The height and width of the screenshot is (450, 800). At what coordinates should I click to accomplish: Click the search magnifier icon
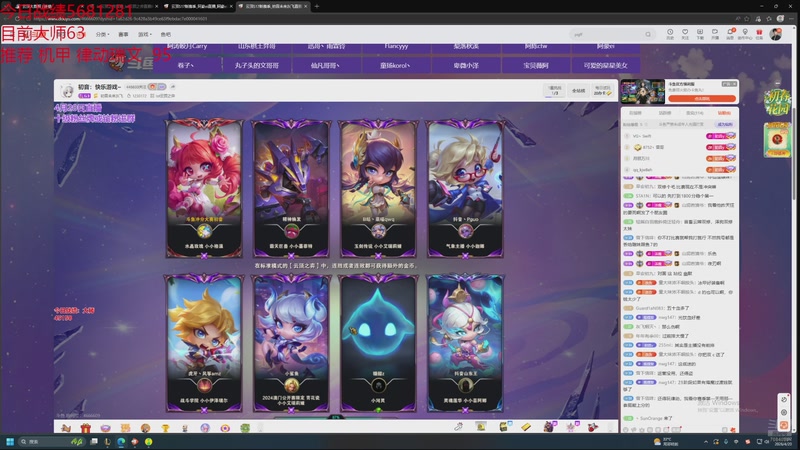click(648, 34)
